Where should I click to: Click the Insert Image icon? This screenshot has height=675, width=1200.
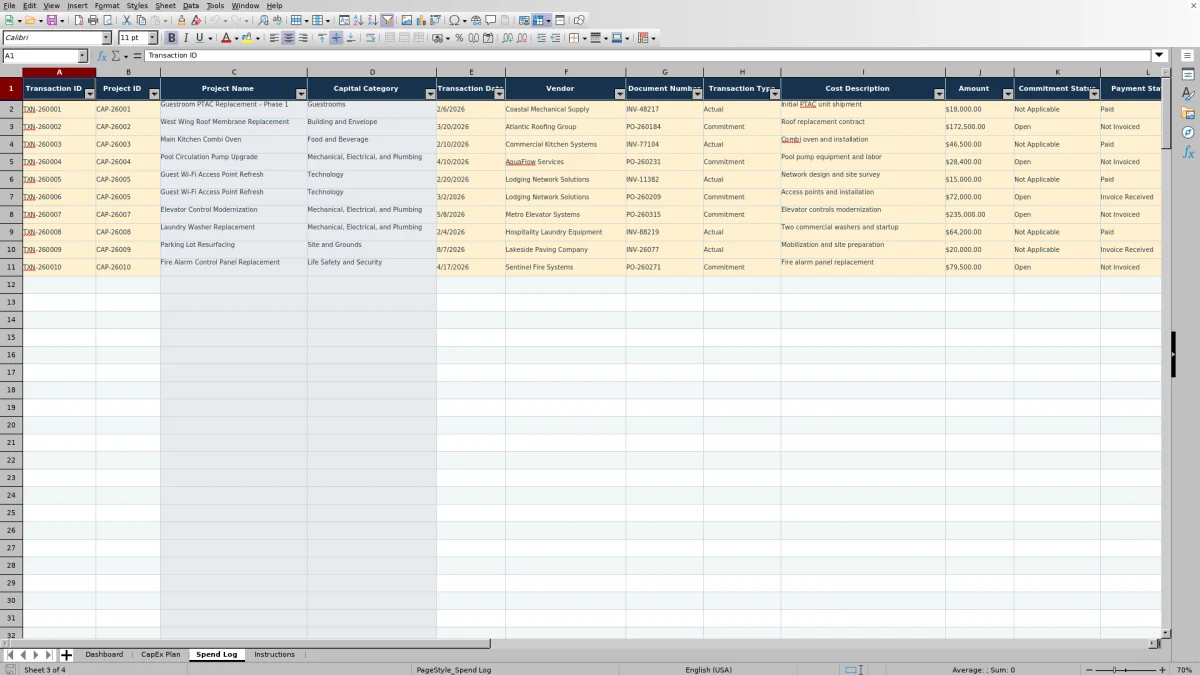pos(406,20)
